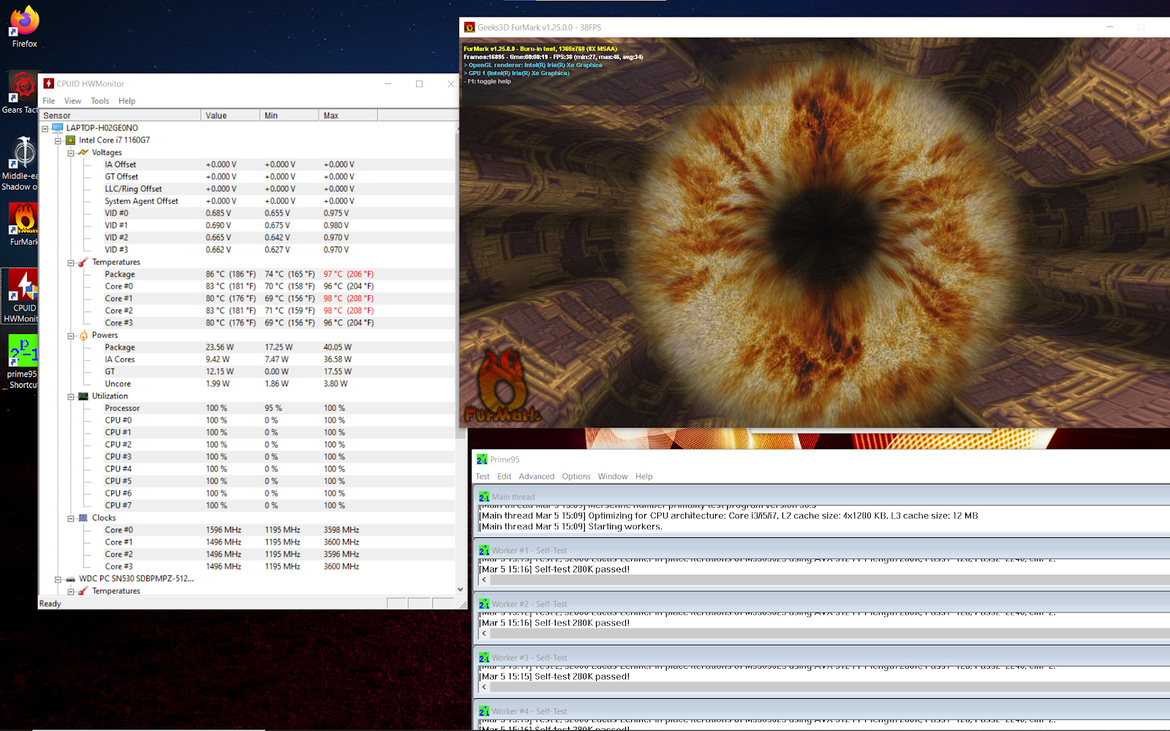
Task: Select the CPUID HWMonitor desktop shortcut
Action: (21, 295)
